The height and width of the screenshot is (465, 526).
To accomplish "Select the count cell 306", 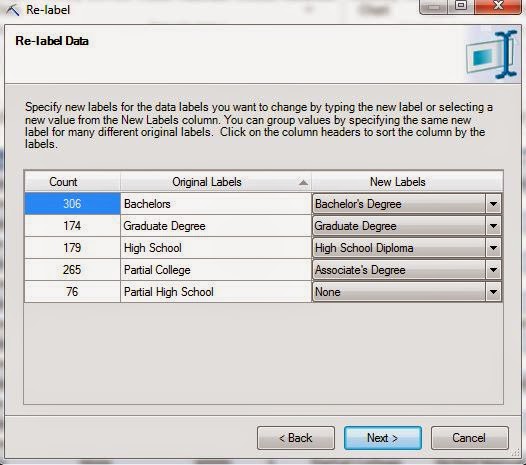I will point(72,204).
